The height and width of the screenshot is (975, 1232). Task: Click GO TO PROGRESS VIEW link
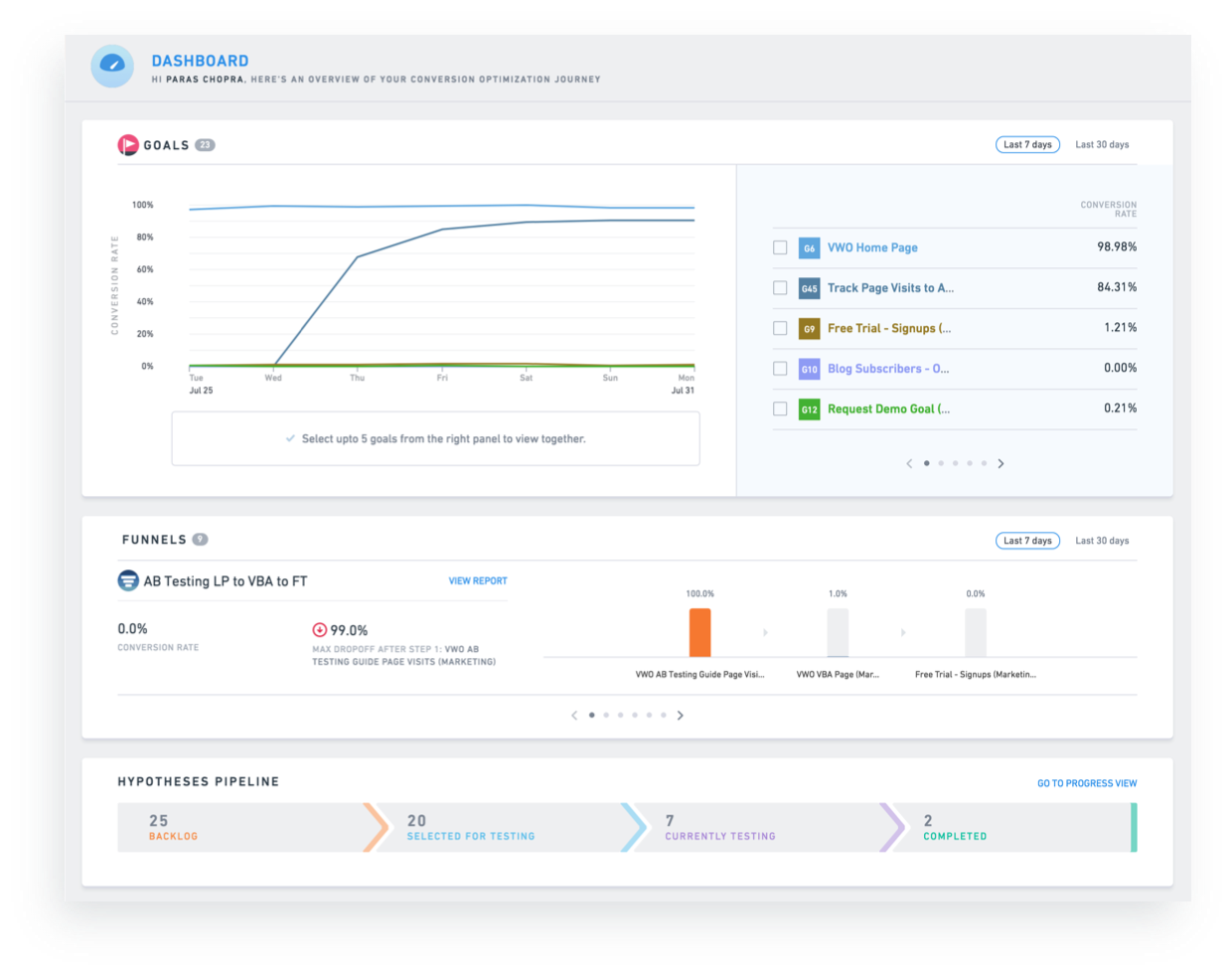pos(1087,783)
